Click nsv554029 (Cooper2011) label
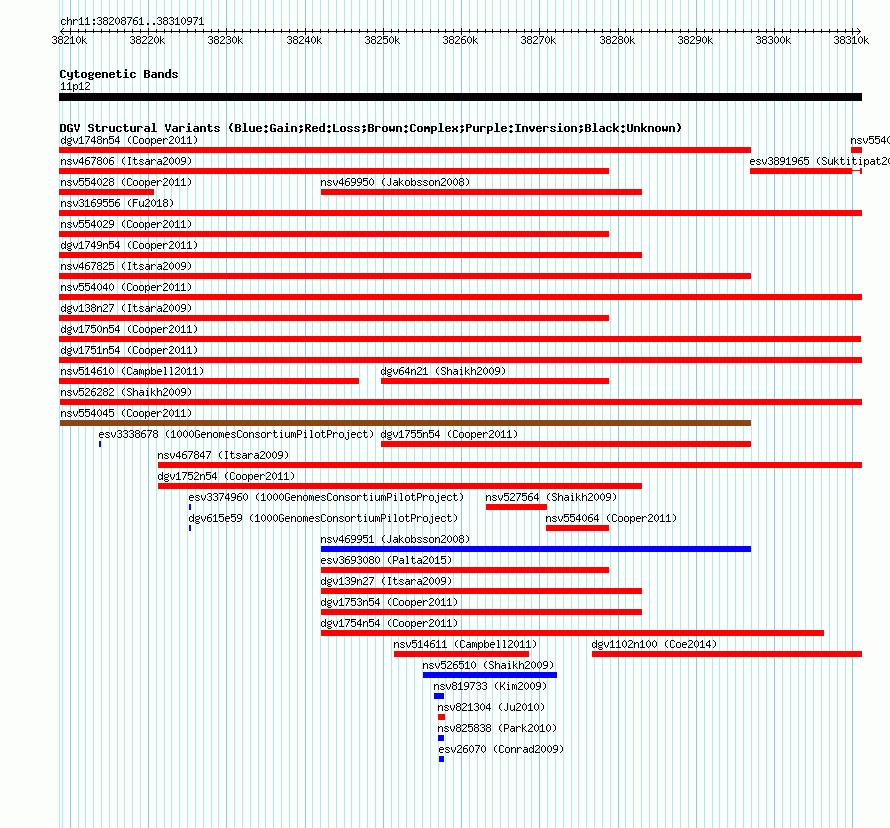Viewport: 890px width, 828px height. [126, 224]
